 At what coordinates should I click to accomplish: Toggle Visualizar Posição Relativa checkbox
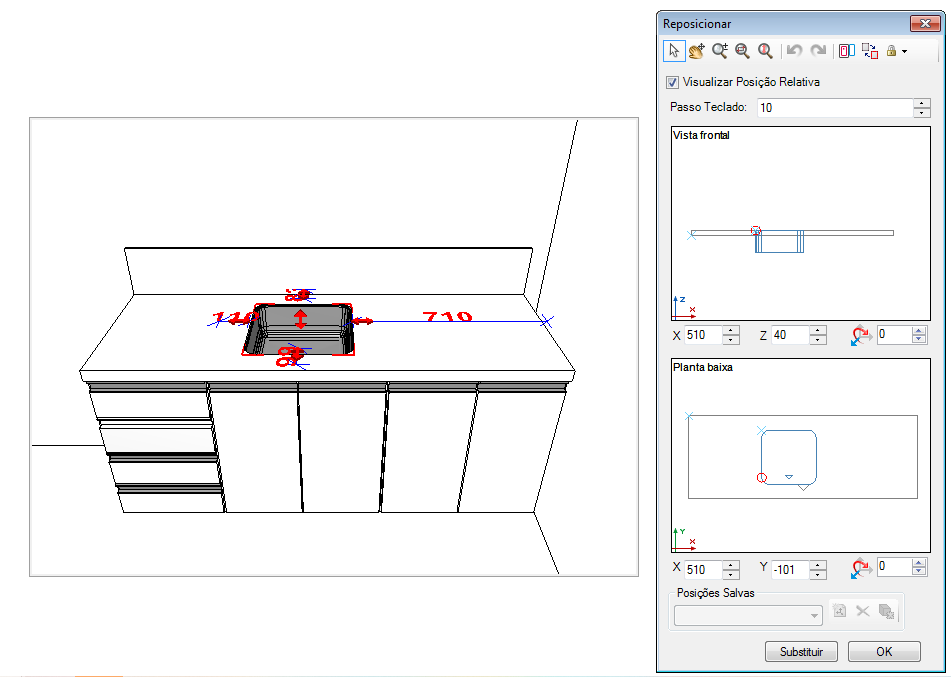tap(672, 82)
